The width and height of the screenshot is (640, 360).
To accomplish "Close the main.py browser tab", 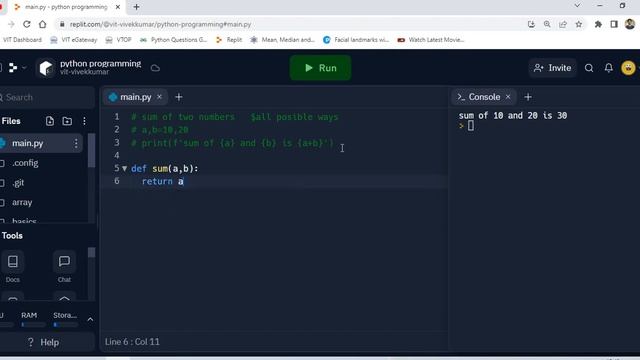I will (x=118, y=7).
